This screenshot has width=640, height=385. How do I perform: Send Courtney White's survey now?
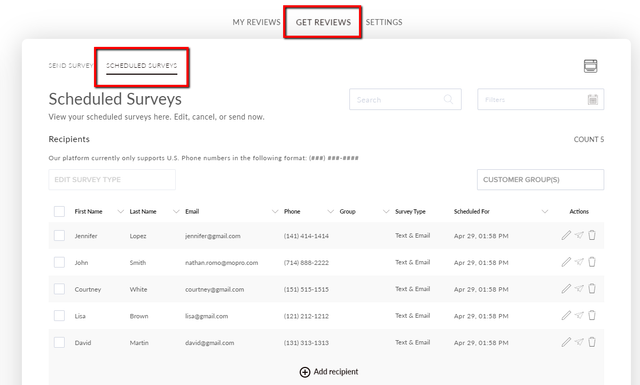579,289
